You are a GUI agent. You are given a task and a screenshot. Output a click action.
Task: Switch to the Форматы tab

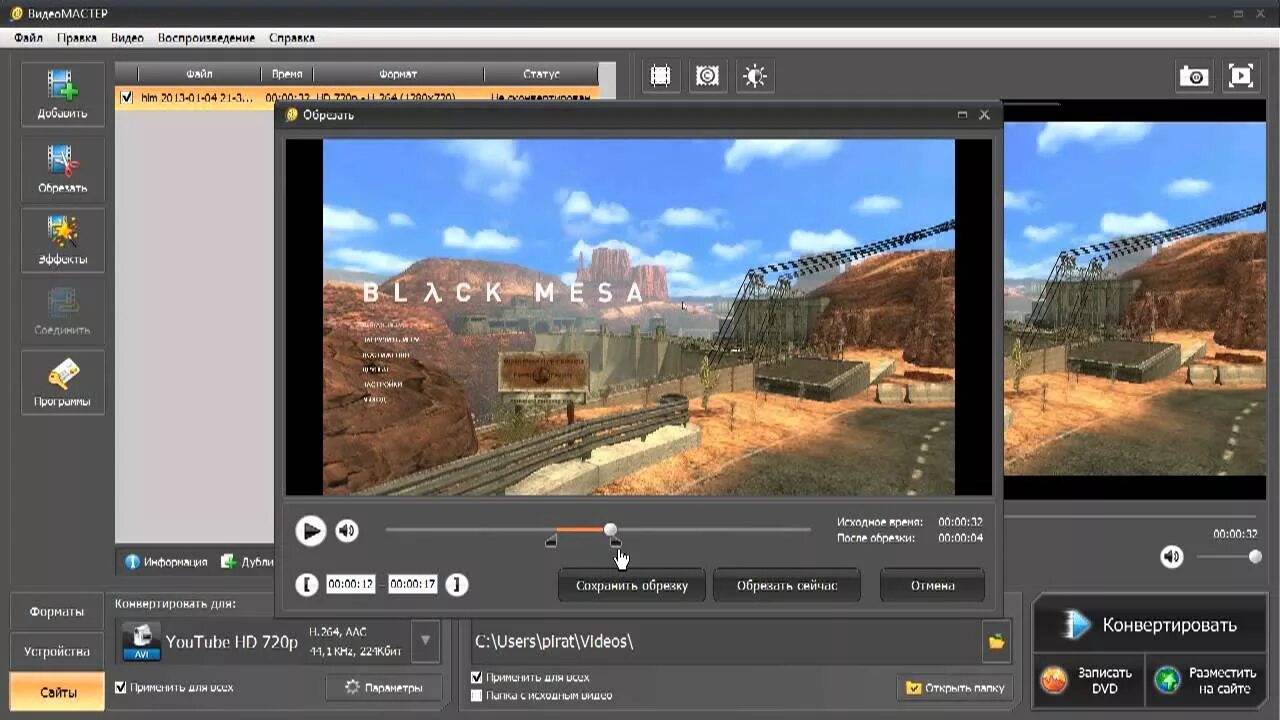click(x=57, y=612)
